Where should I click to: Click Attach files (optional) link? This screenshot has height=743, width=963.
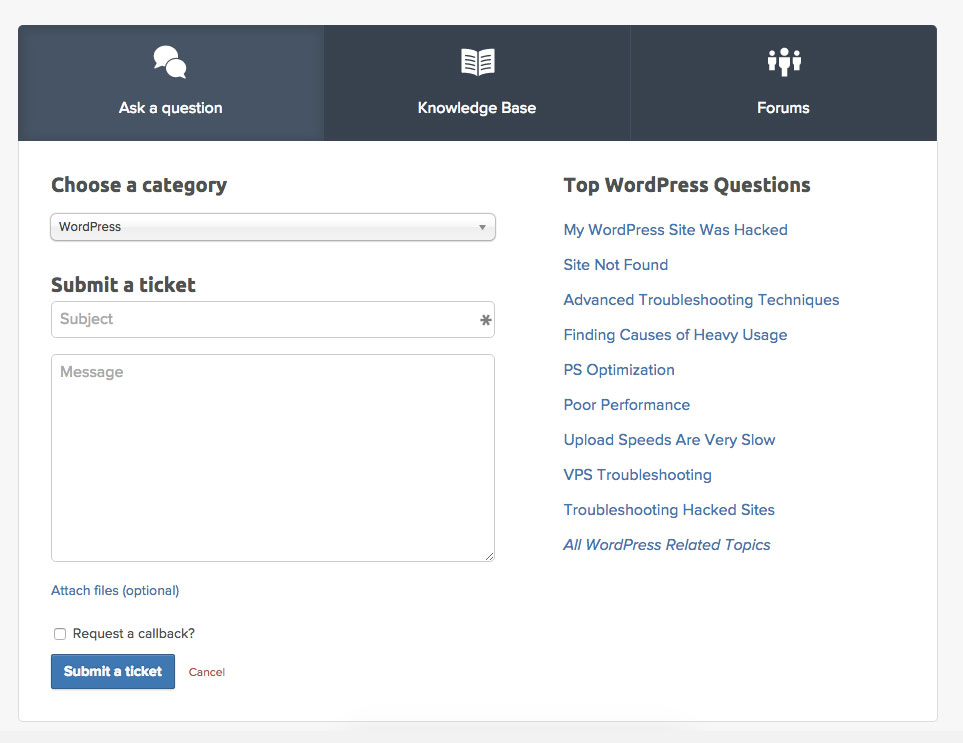pyautogui.click(x=115, y=591)
